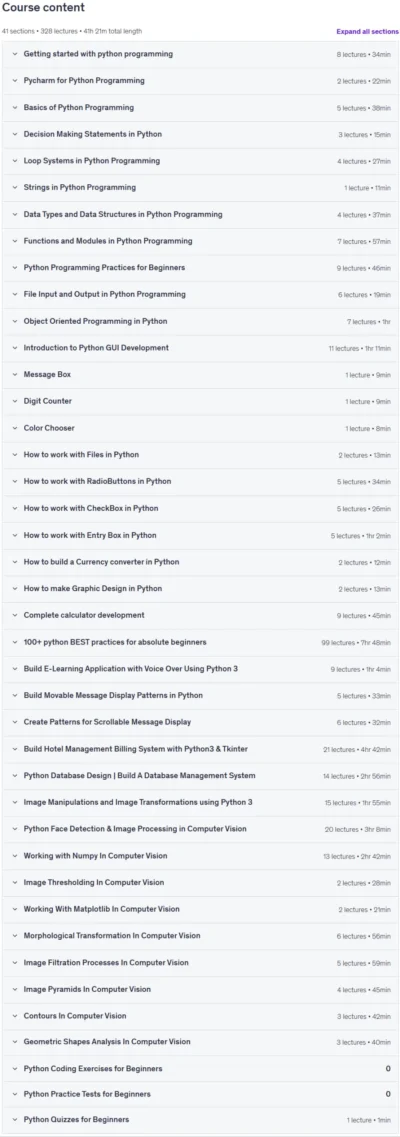This screenshot has height=1137, width=400.
Task: Click chevron for Complete calculator development
Action: click(14, 615)
